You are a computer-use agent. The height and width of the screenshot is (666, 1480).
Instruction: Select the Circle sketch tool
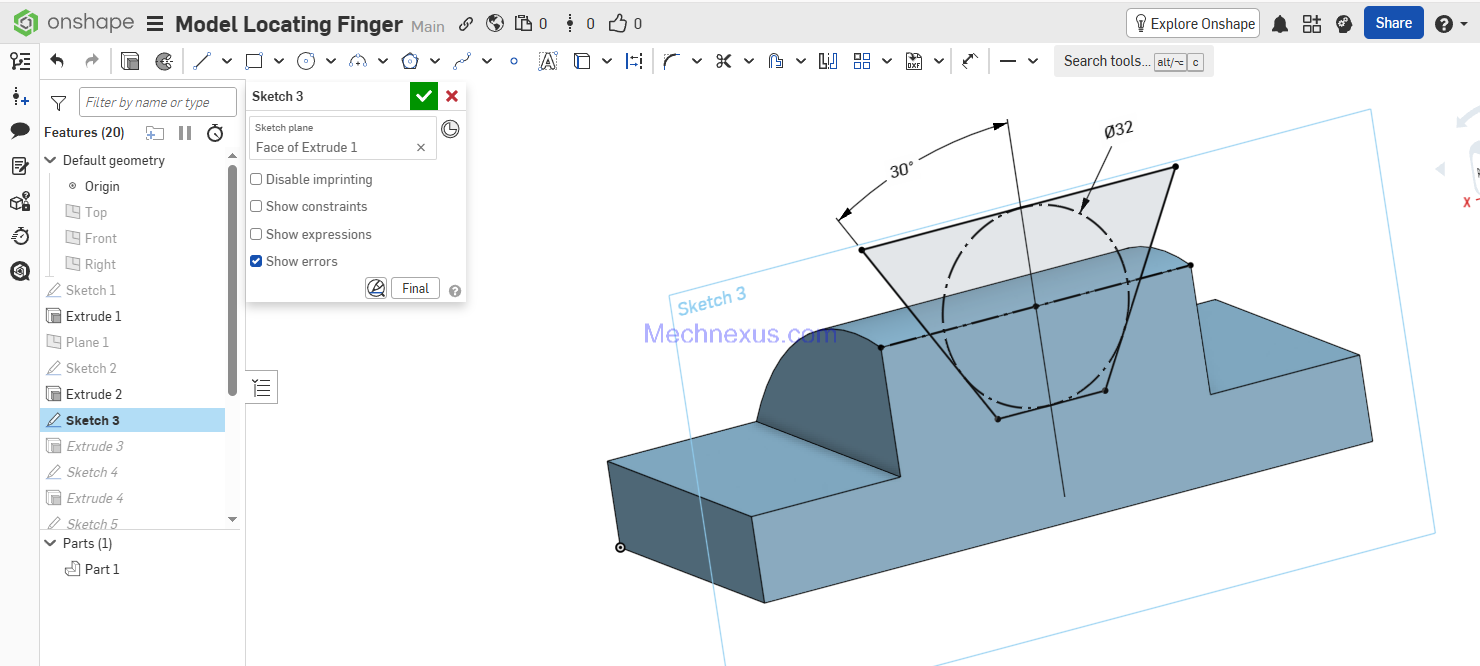[x=306, y=61]
